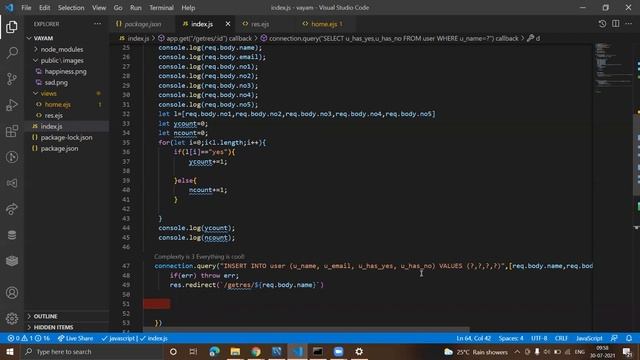Change JavaScript language mode

point(589,338)
